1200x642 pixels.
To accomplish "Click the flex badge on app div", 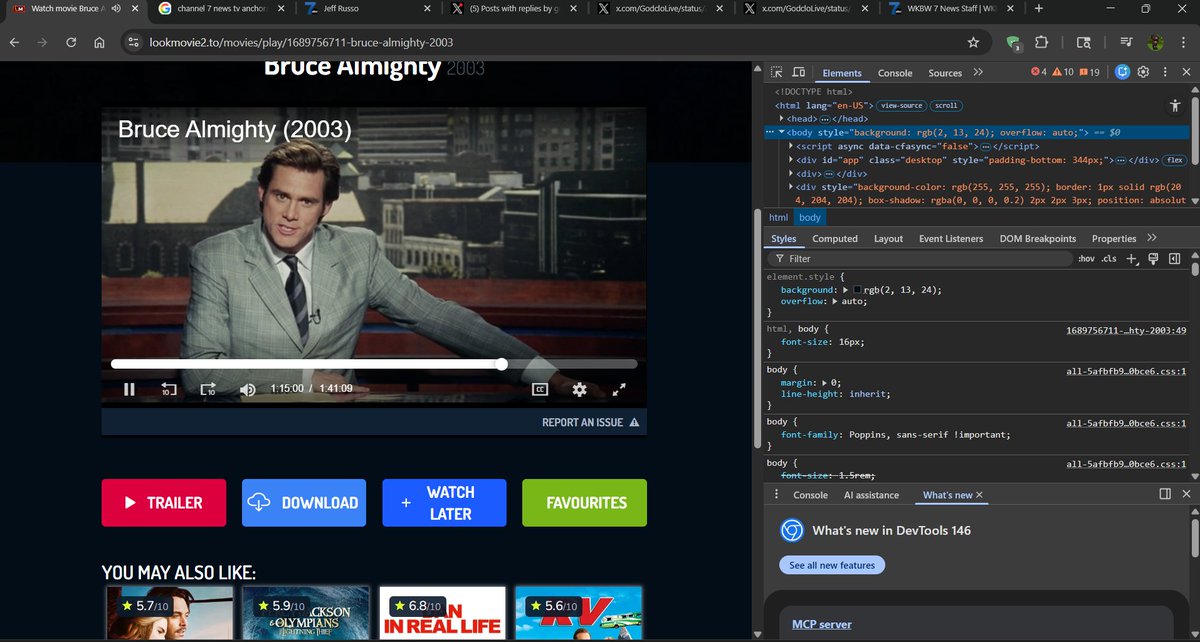I will pyautogui.click(x=1174, y=160).
